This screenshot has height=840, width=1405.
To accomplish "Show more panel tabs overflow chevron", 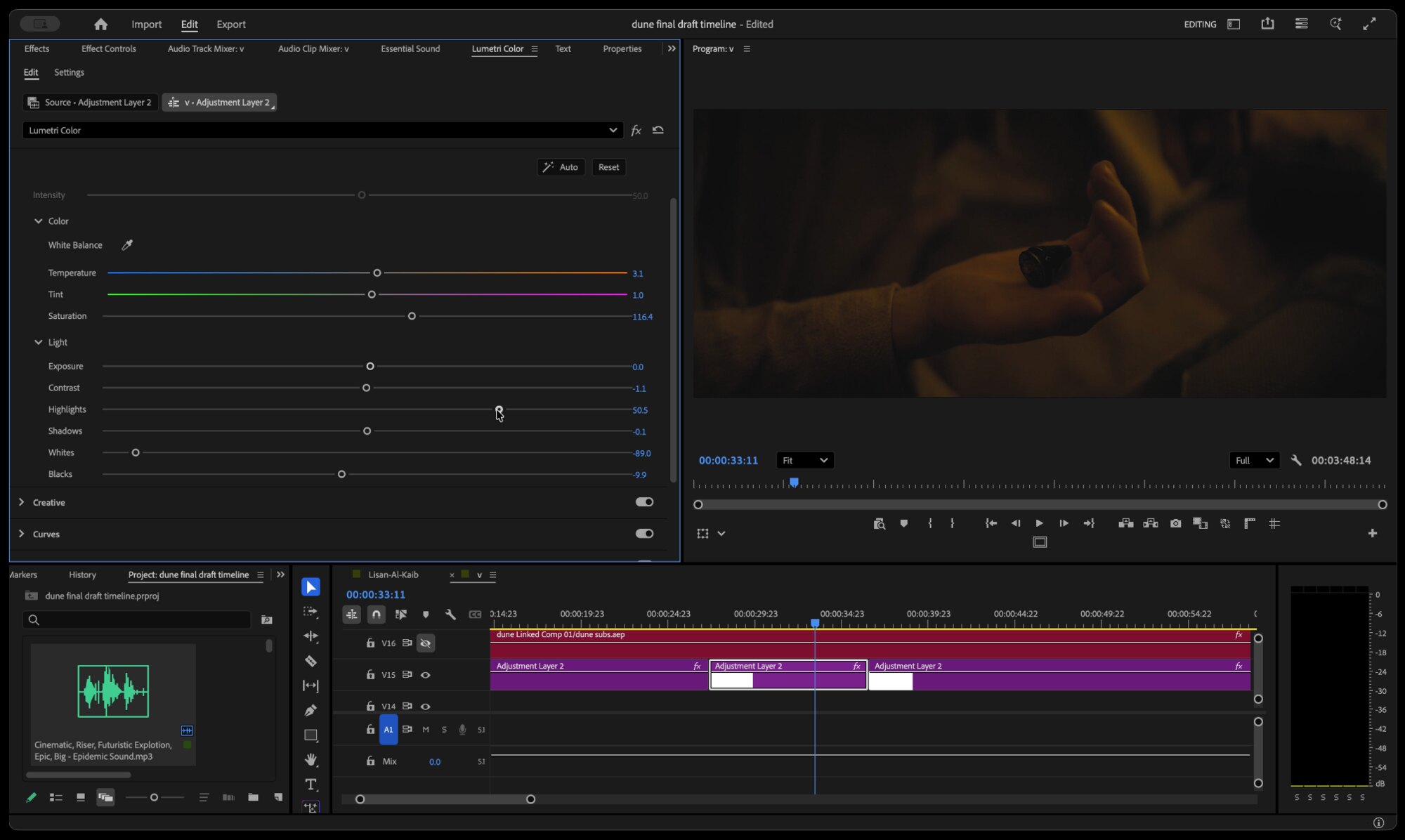I will pos(672,48).
